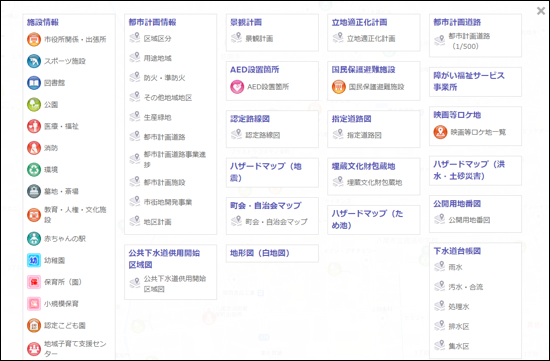Open ハザードマップ（地震） link
This screenshot has height=361, width=550.
266,172
